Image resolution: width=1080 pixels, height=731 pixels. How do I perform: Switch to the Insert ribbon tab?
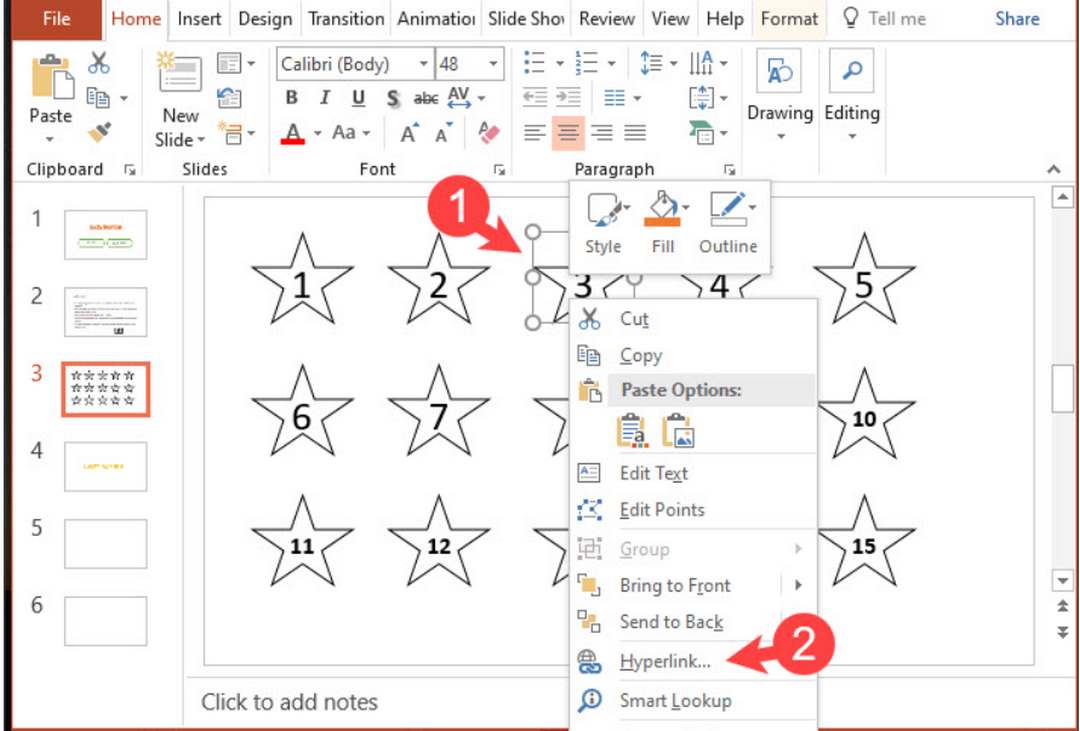[x=199, y=19]
